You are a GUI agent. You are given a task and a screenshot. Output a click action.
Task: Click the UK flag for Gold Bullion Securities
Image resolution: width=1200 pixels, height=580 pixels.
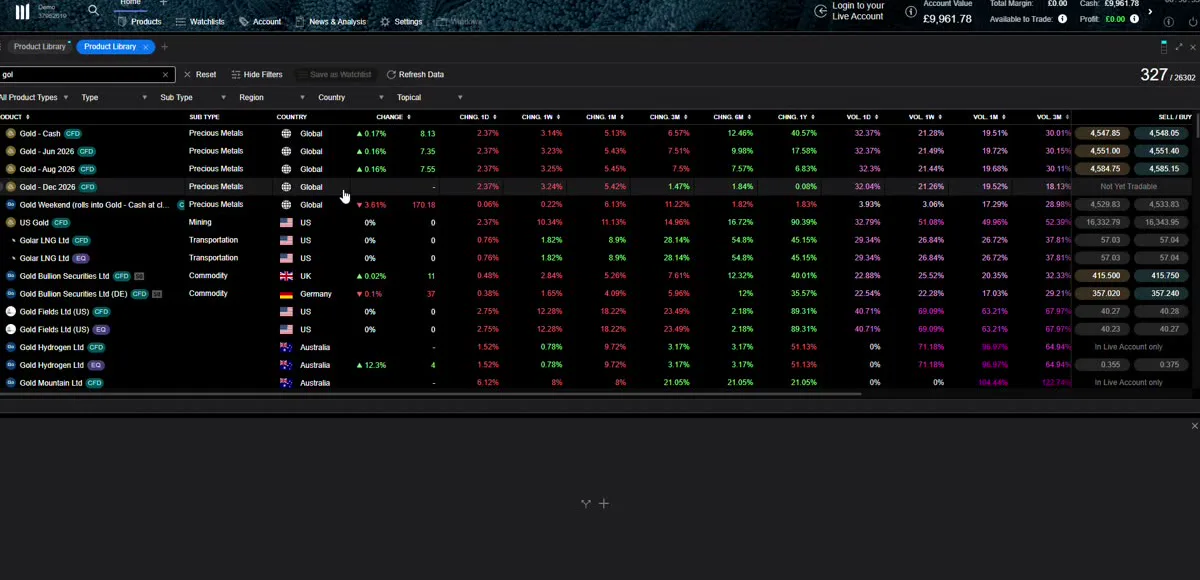[x=286, y=276]
